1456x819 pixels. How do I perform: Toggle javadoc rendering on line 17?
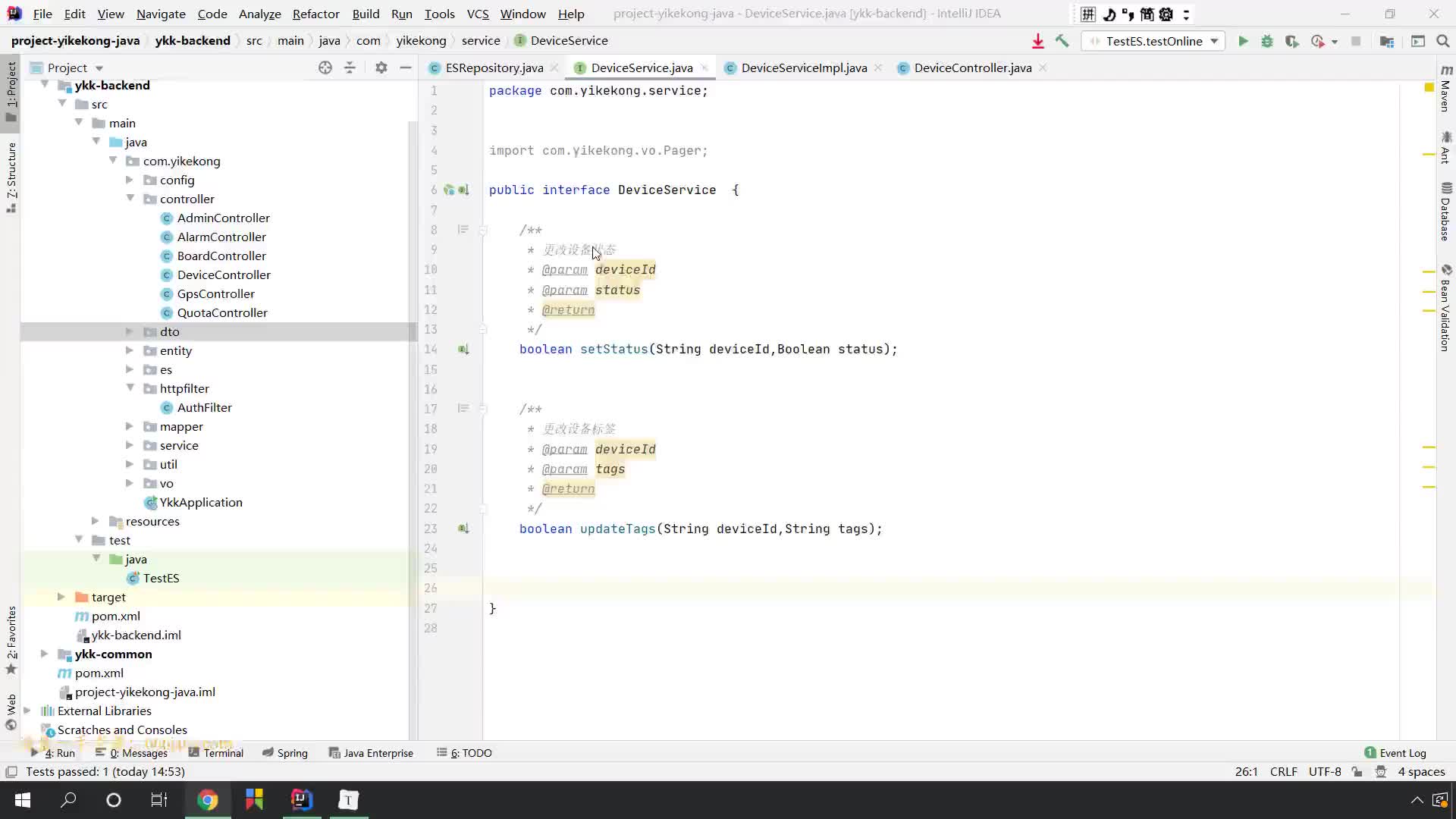pyautogui.click(x=463, y=409)
